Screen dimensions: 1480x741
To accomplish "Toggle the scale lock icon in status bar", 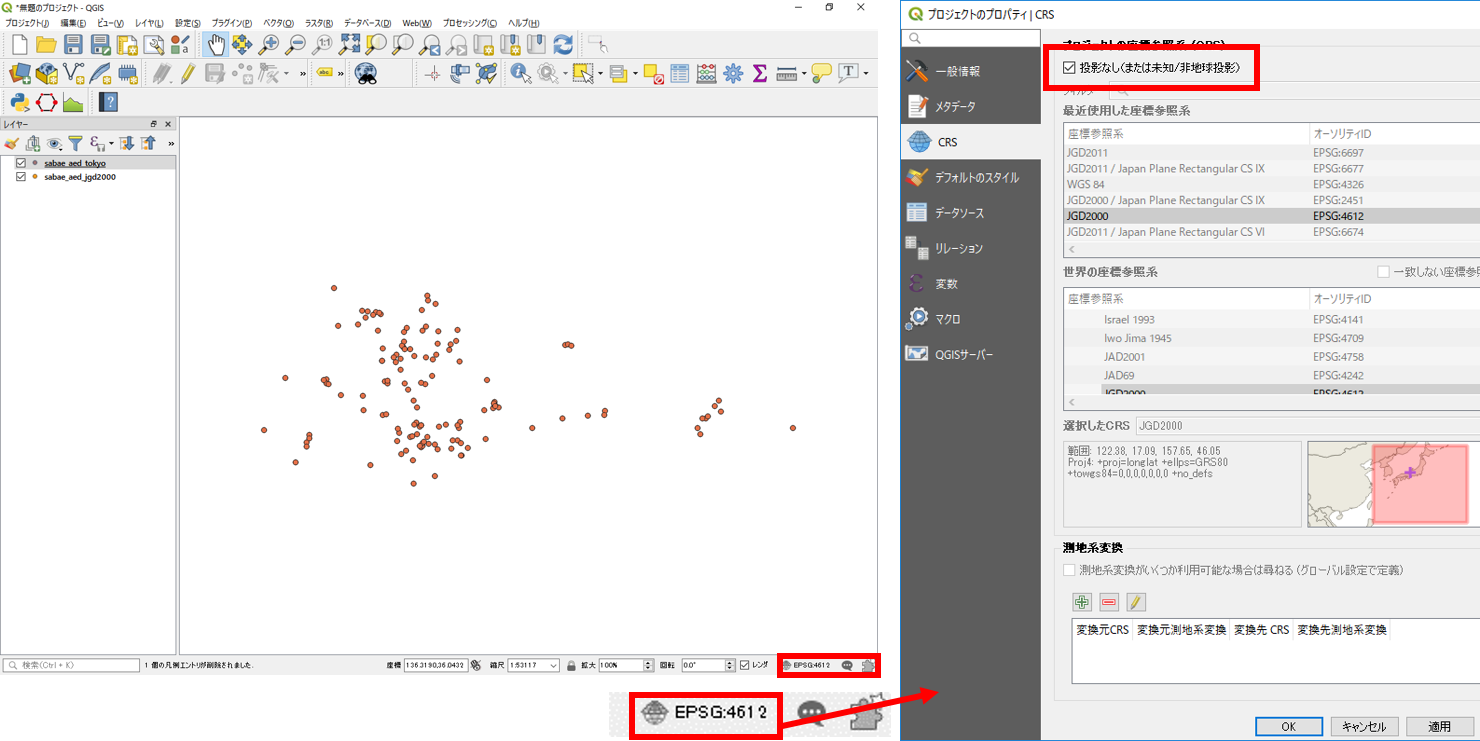I will click(x=571, y=665).
